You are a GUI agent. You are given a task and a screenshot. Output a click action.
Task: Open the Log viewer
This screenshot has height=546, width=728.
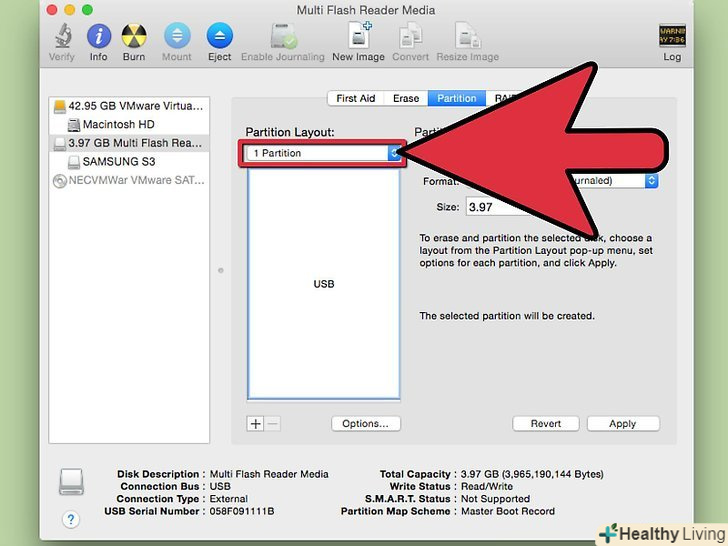pyautogui.click(x=672, y=36)
